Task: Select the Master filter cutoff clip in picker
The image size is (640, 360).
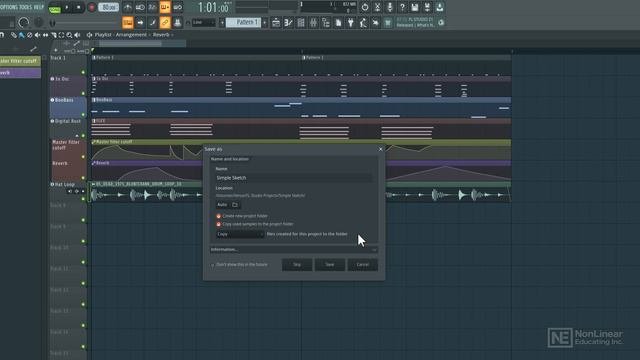Action: pyautogui.click(x=20, y=61)
